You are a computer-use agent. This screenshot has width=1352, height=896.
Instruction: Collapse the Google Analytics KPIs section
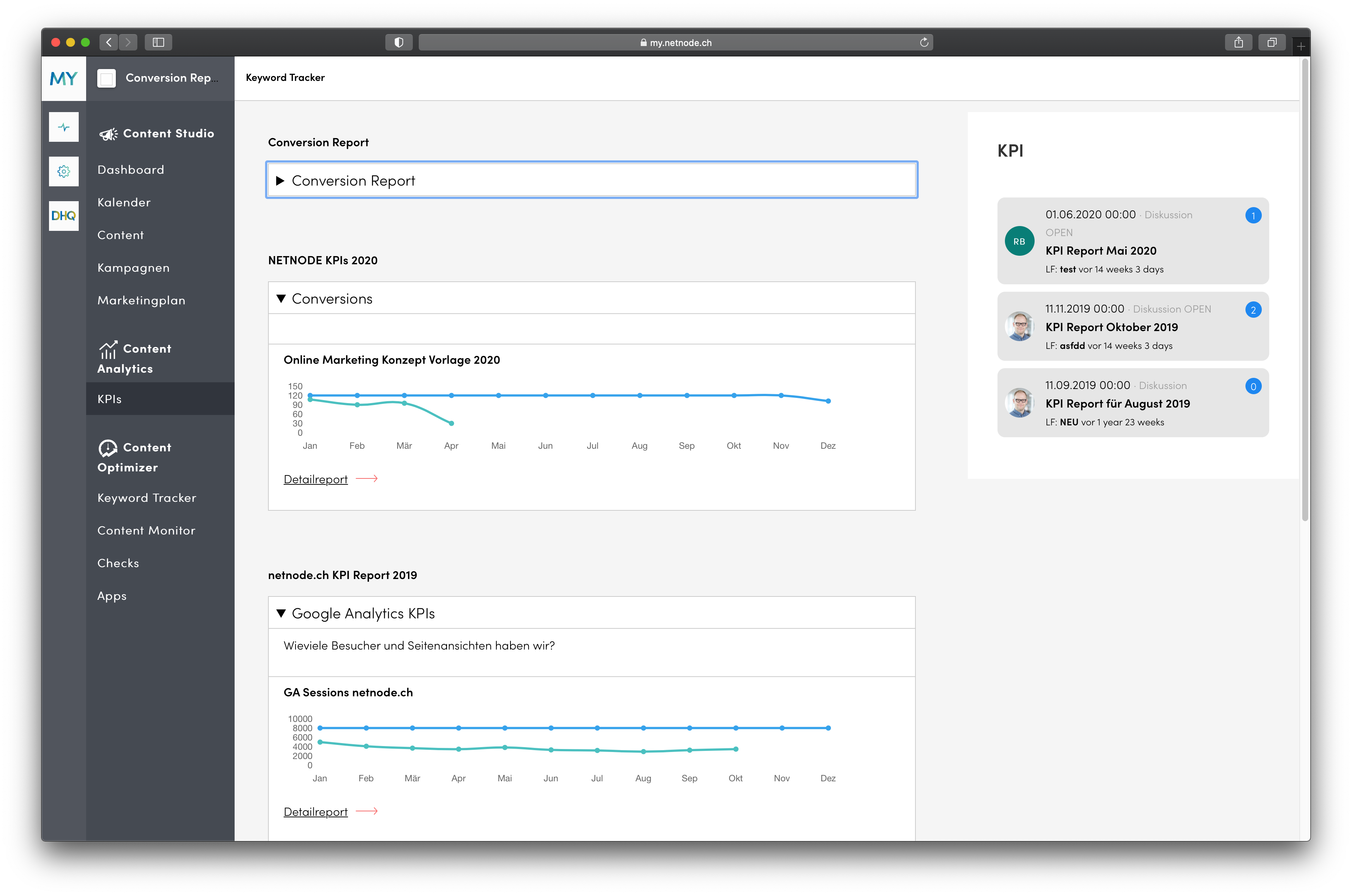pos(281,614)
